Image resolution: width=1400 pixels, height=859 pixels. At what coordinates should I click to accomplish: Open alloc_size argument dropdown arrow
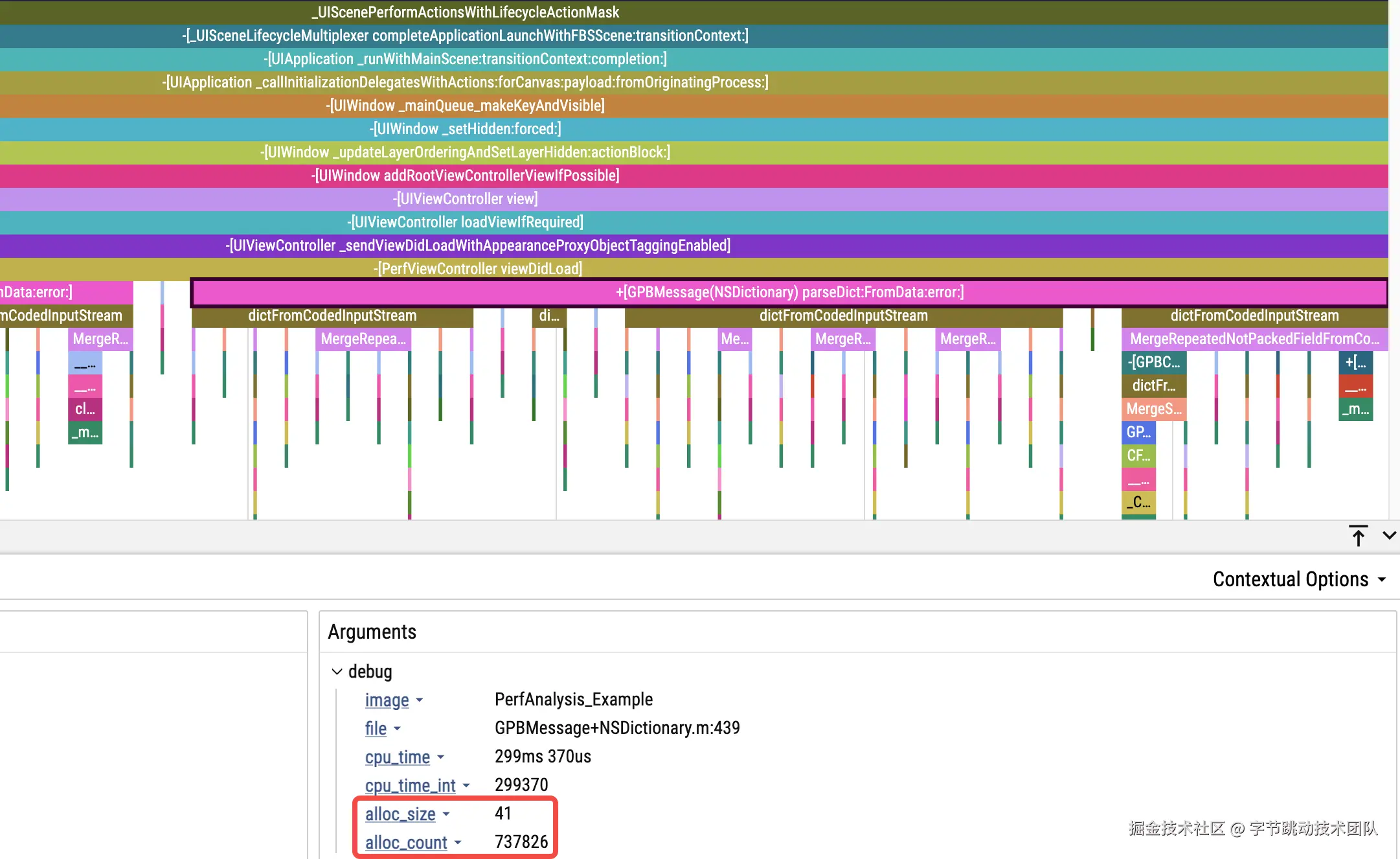tap(446, 814)
